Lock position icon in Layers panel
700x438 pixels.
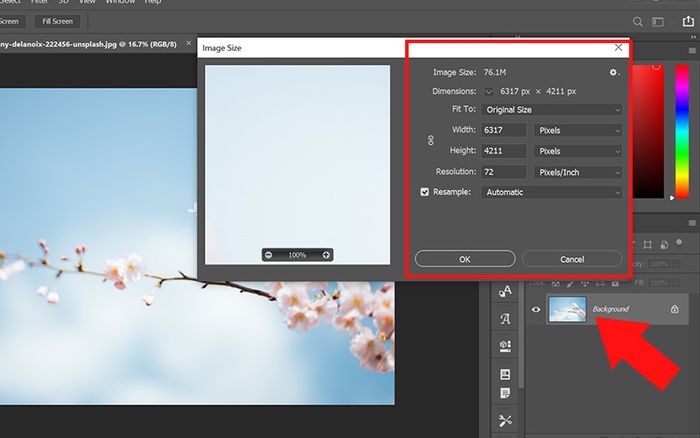(585, 284)
